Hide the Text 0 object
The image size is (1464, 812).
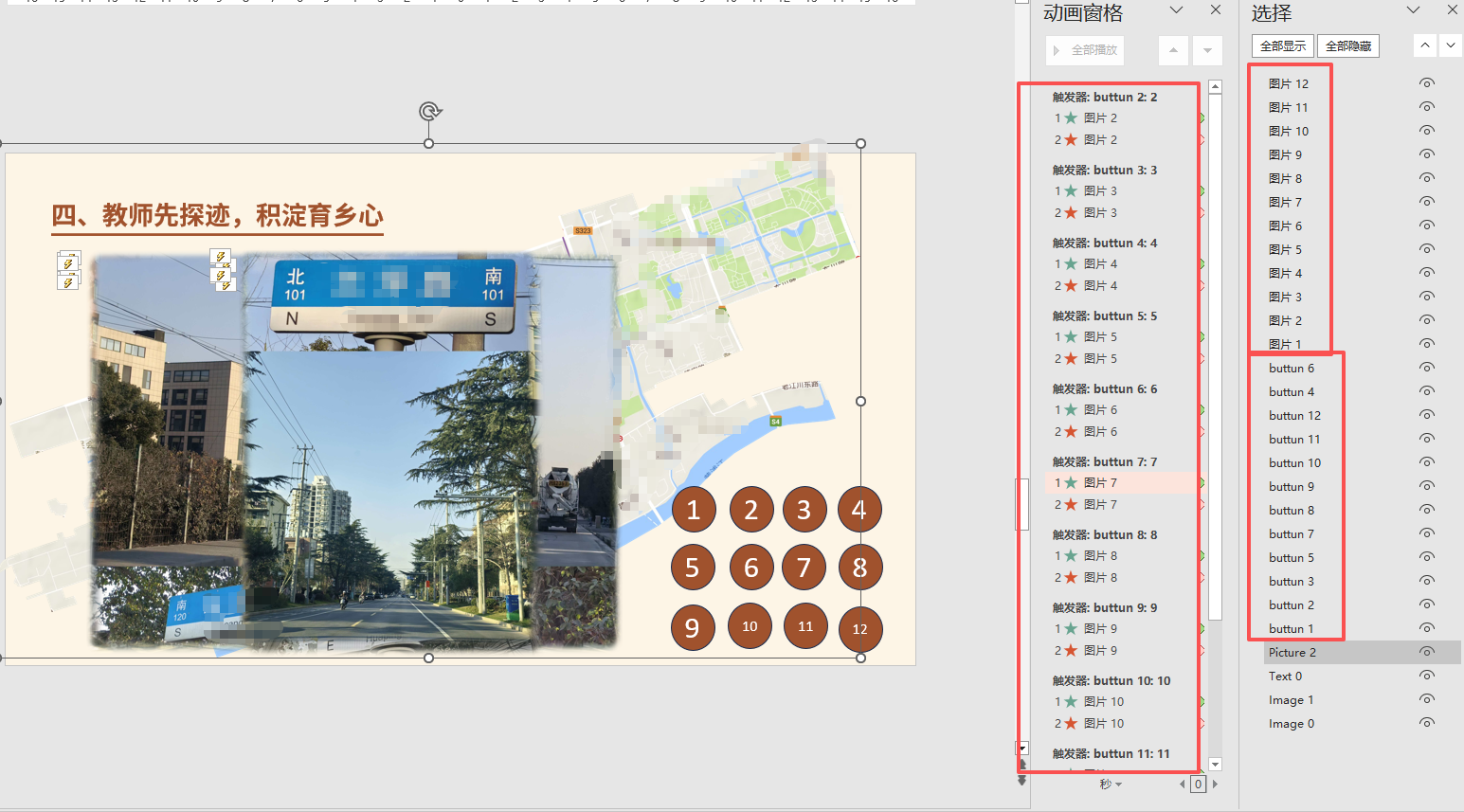1427,676
